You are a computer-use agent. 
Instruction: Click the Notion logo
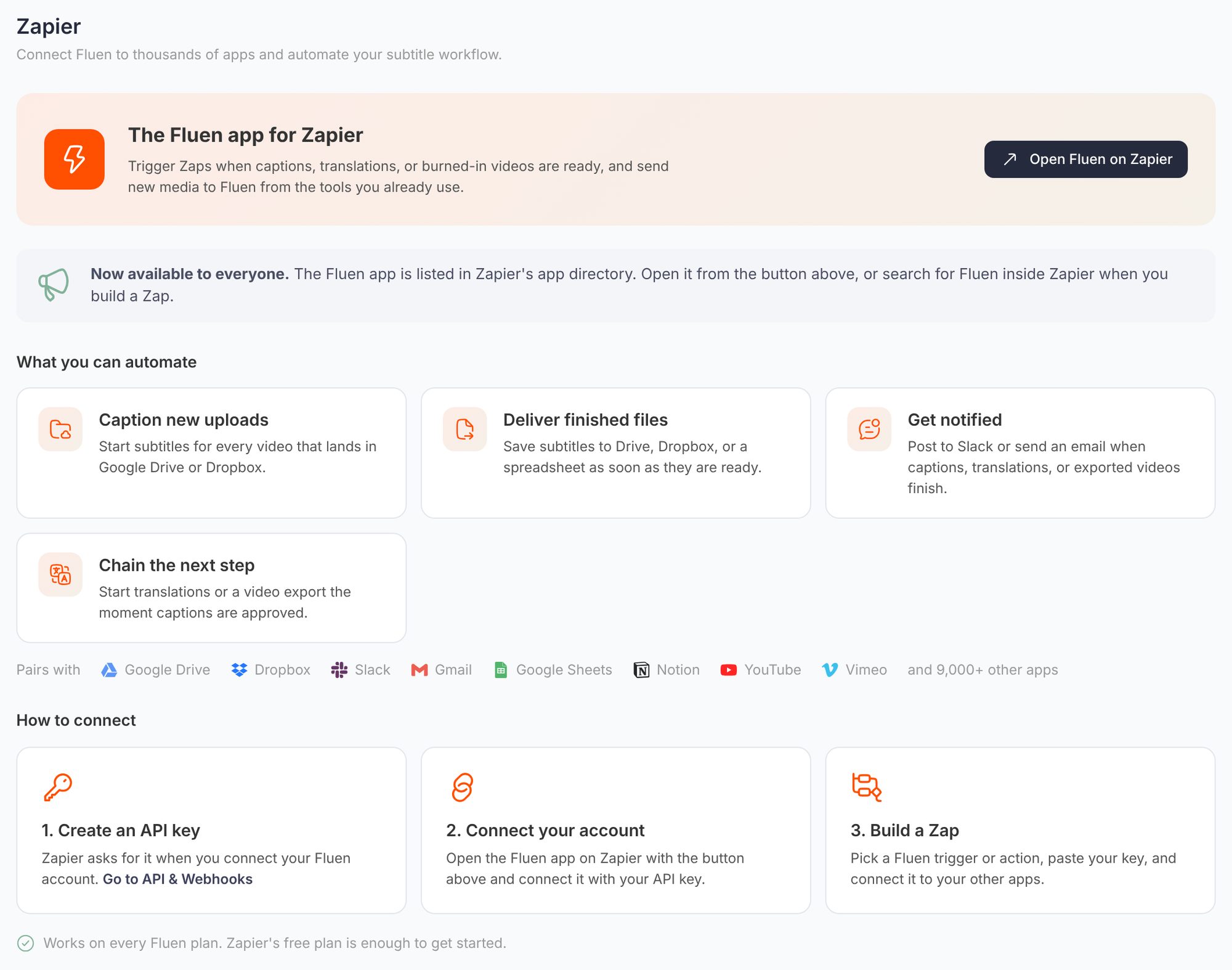pos(641,670)
